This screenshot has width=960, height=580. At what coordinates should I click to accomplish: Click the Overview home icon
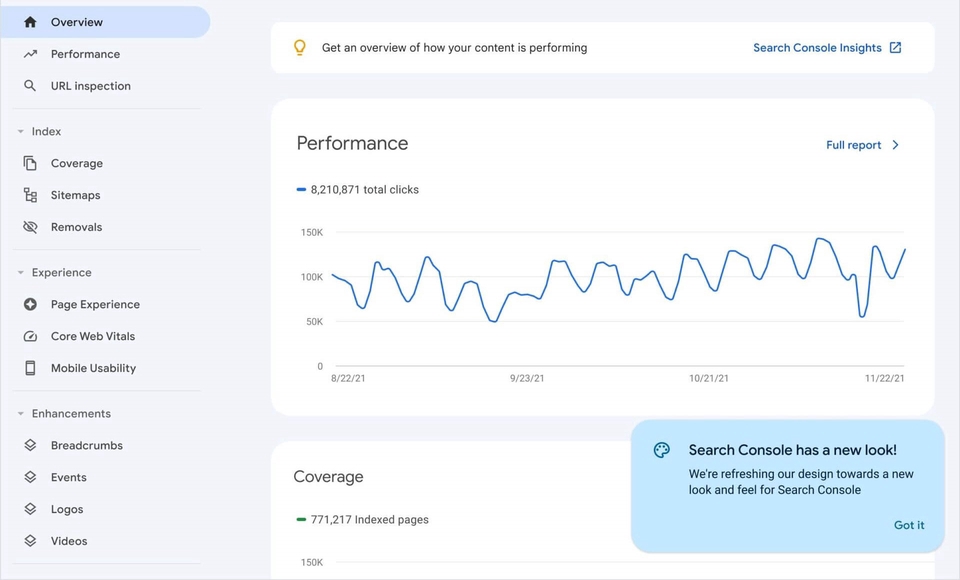click(x=30, y=22)
